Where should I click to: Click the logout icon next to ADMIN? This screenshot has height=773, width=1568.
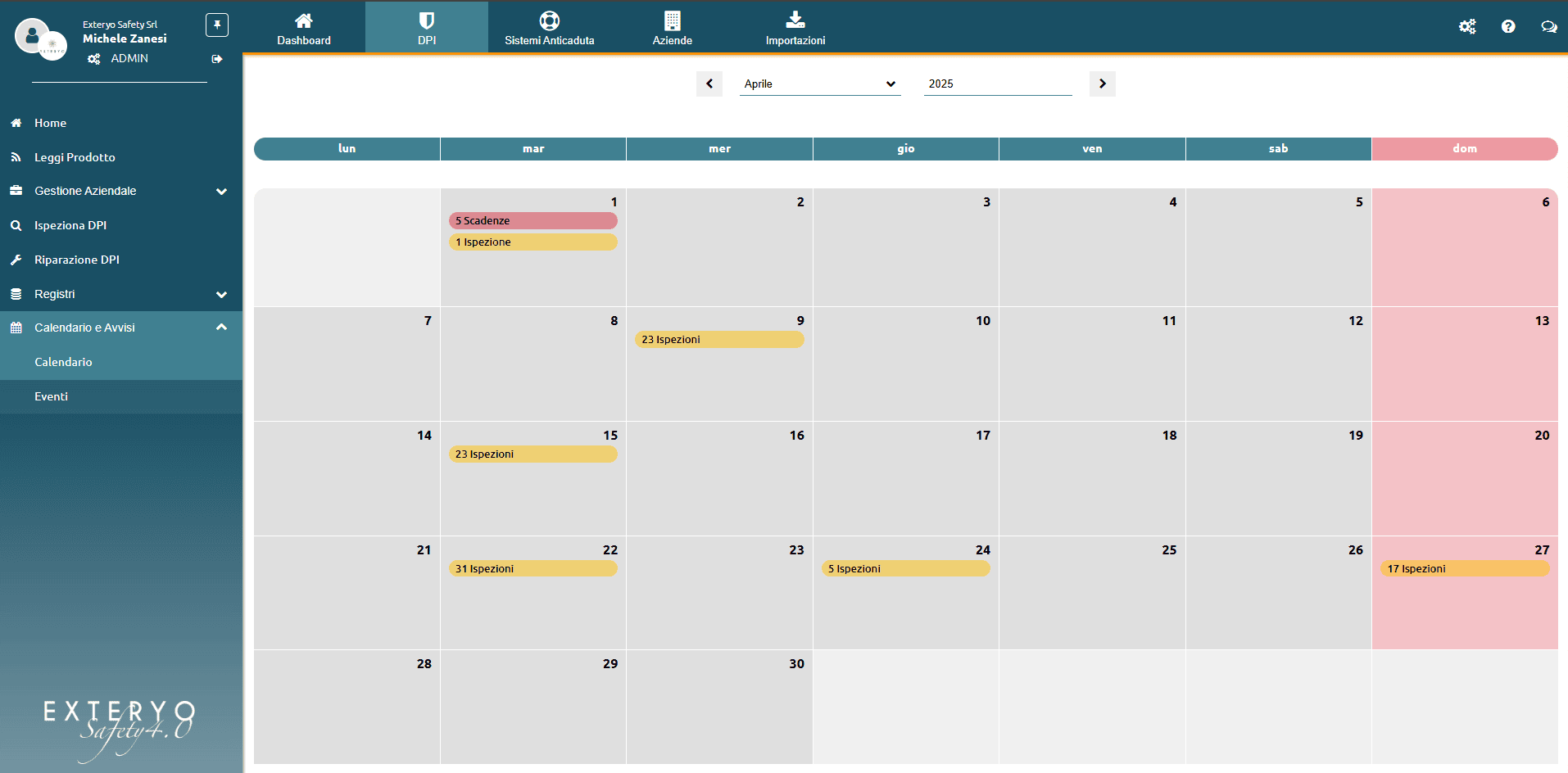(x=217, y=59)
